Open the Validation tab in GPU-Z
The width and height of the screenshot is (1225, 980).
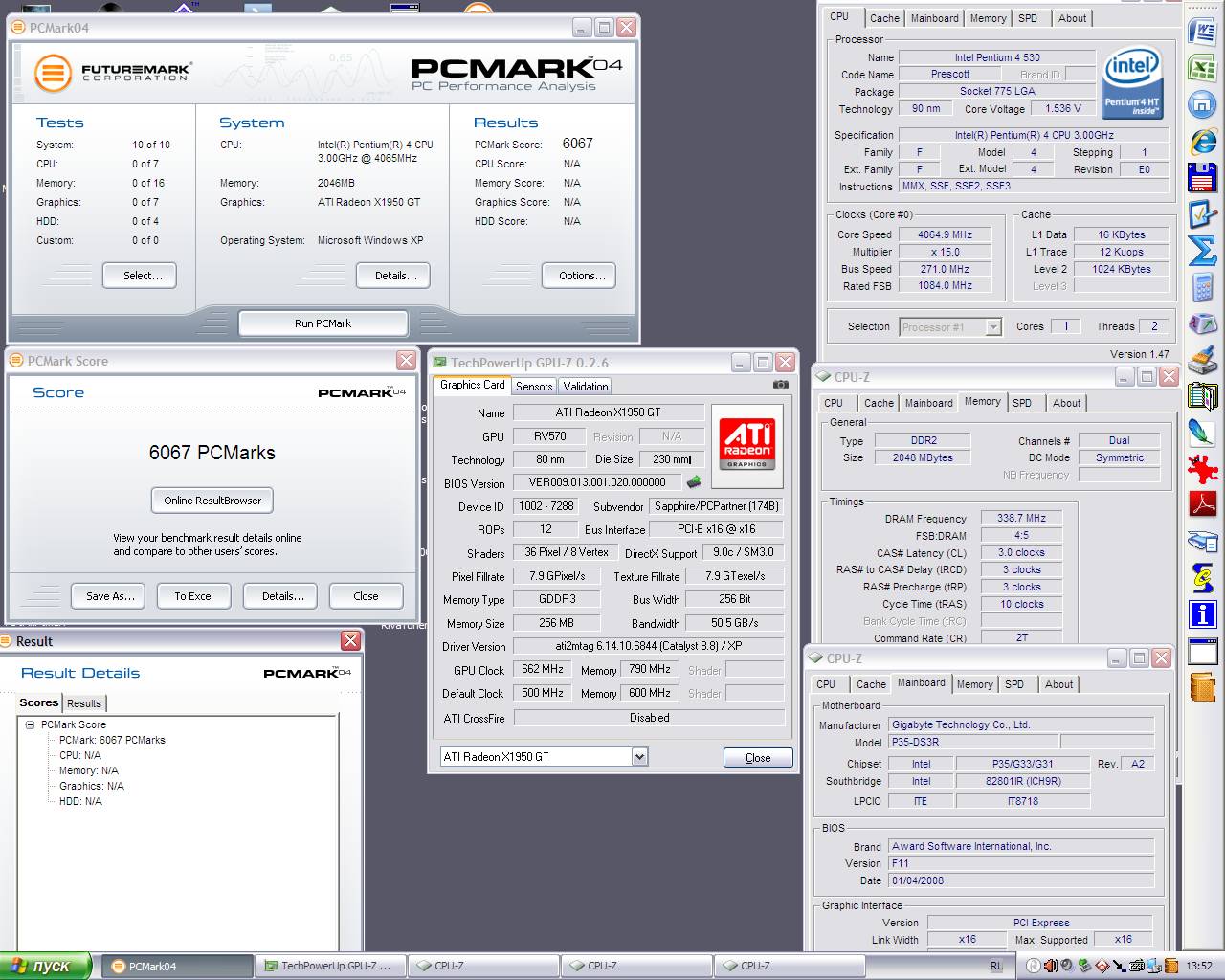click(585, 386)
